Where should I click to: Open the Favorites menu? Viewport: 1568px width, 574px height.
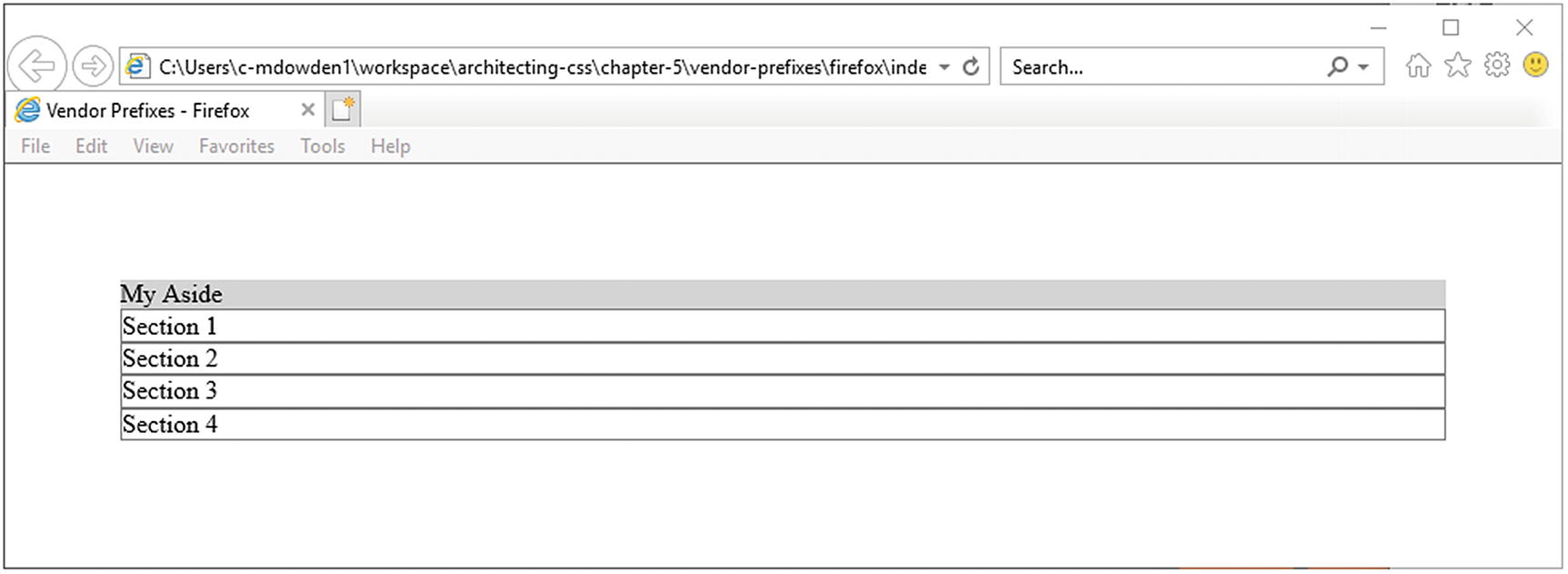click(x=236, y=146)
